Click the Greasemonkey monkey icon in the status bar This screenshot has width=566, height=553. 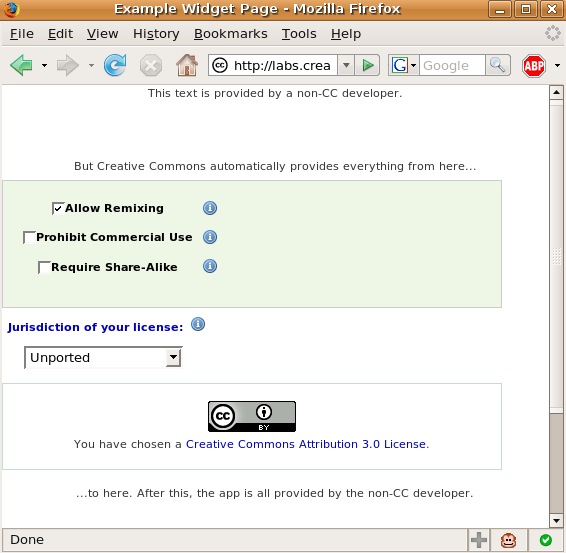click(x=508, y=540)
